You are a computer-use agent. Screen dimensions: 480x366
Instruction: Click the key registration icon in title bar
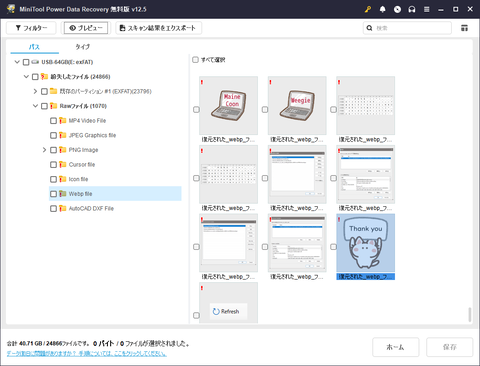[368, 9]
